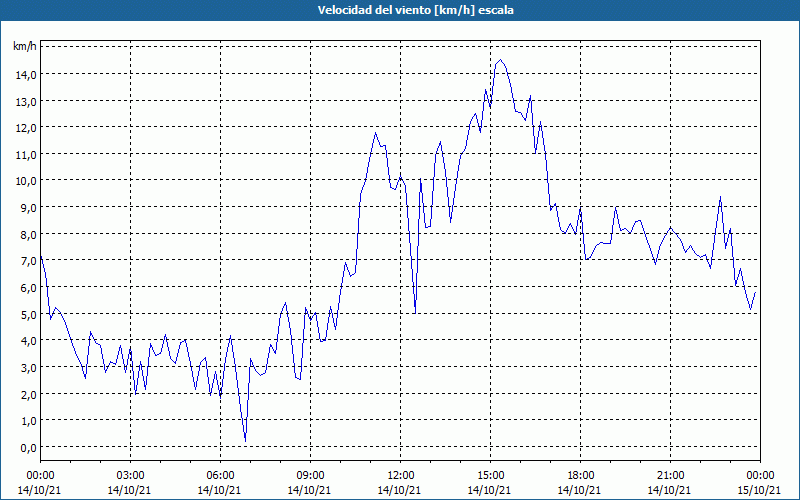800x500 pixels.
Task: Select the '10,0' y-axis value
Action: [26, 181]
